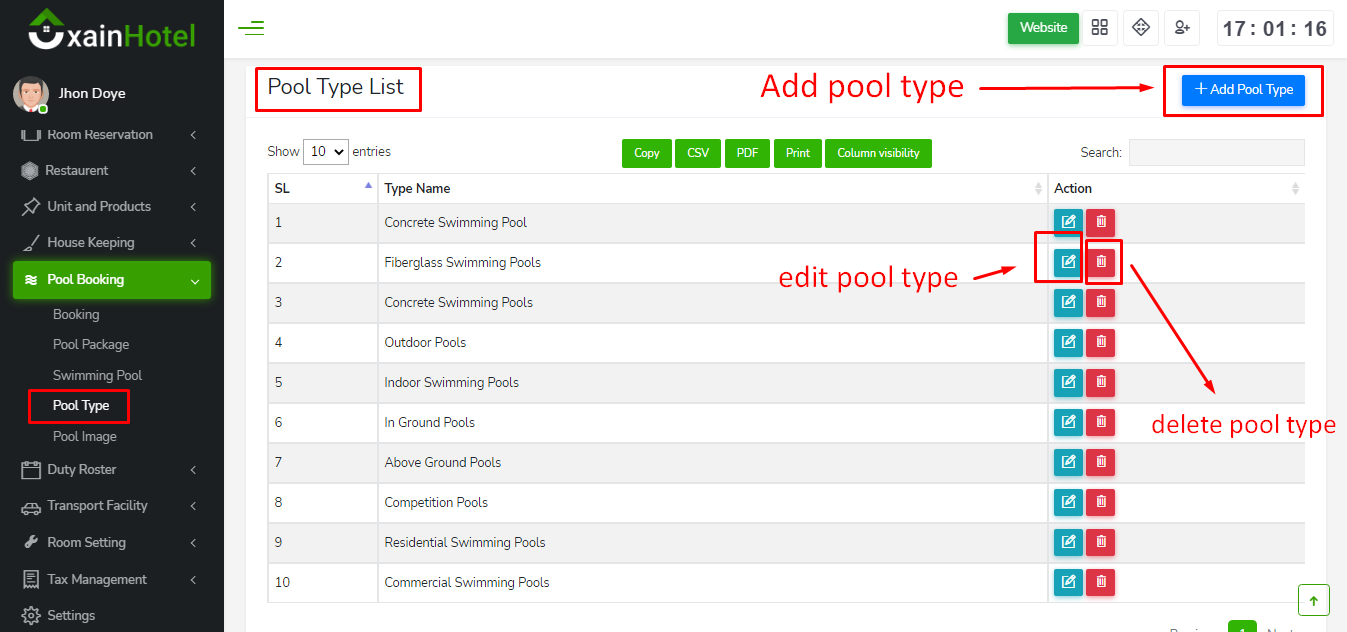Viewport: 1347px width, 632px height.
Task: Open Pool Package submenu item
Action: (x=91, y=345)
